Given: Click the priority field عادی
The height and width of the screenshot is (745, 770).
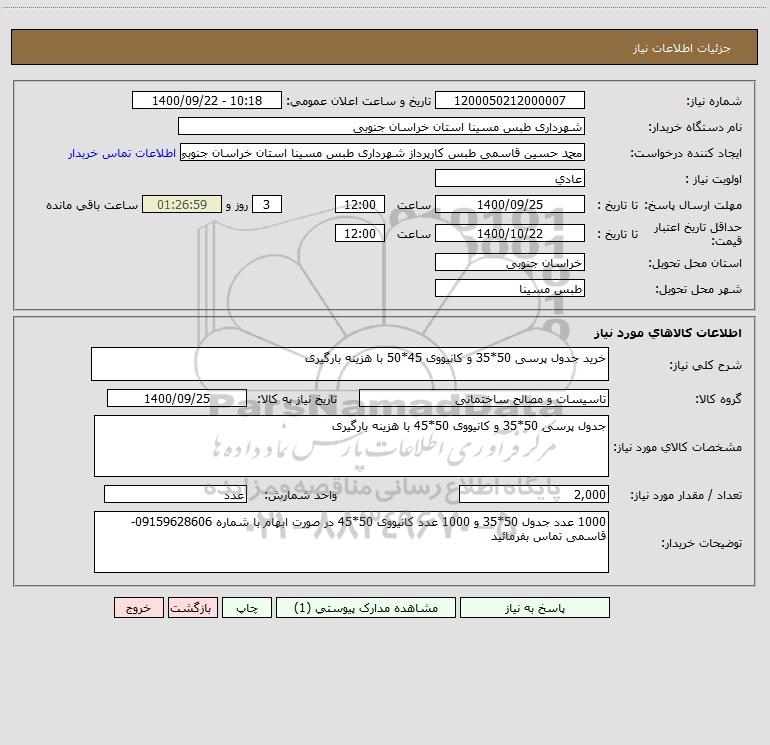Looking at the screenshot, I should point(510,178).
